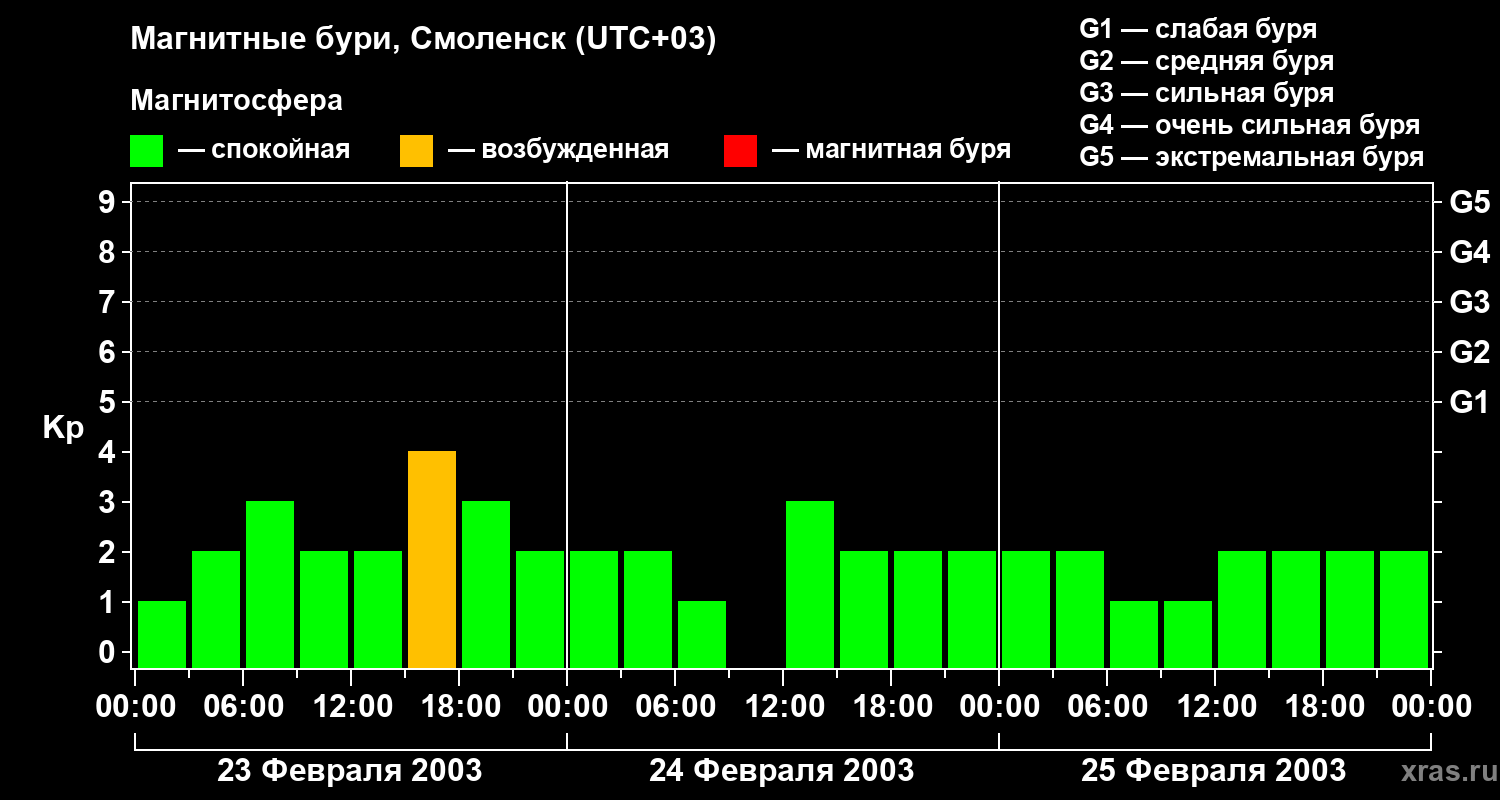Click the '— магнитная буря' legend label
The height and width of the screenshot is (800, 1500).
click(891, 150)
